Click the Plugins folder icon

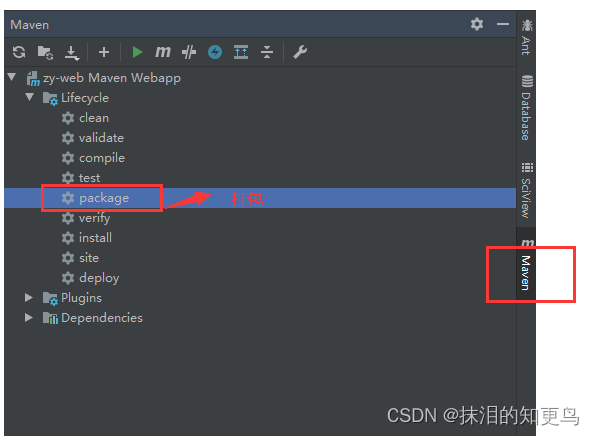click(x=50, y=299)
